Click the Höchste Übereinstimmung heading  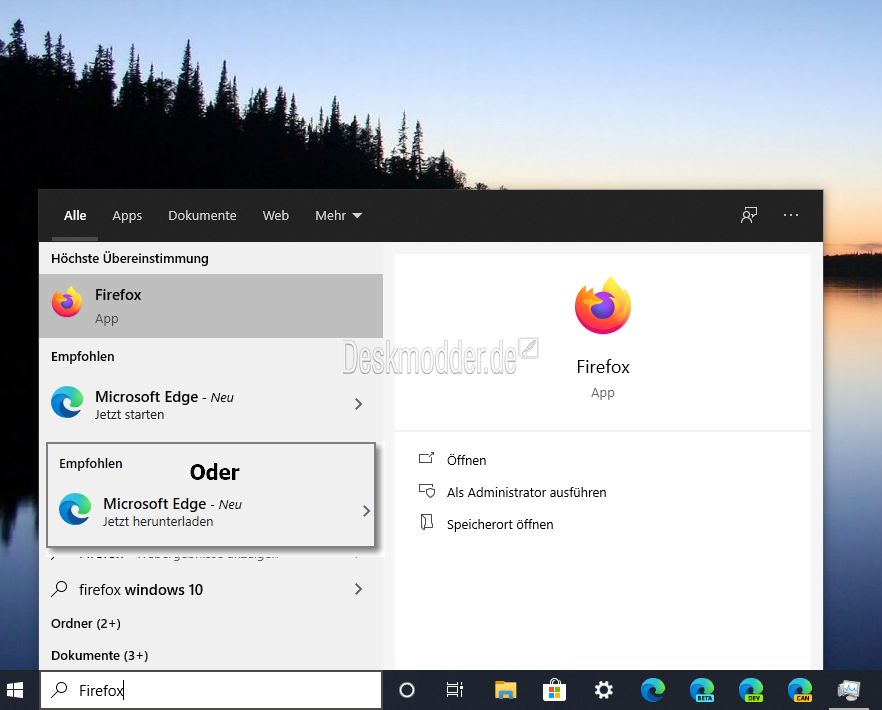tap(129, 258)
